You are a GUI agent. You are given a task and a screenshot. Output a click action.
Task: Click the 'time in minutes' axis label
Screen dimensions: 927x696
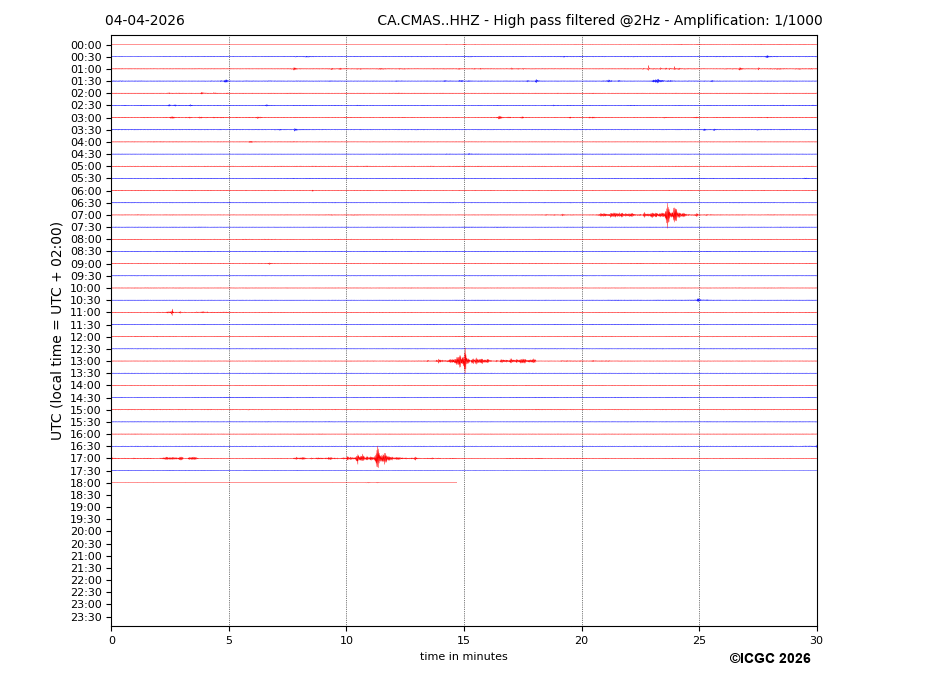pos(463,657)
